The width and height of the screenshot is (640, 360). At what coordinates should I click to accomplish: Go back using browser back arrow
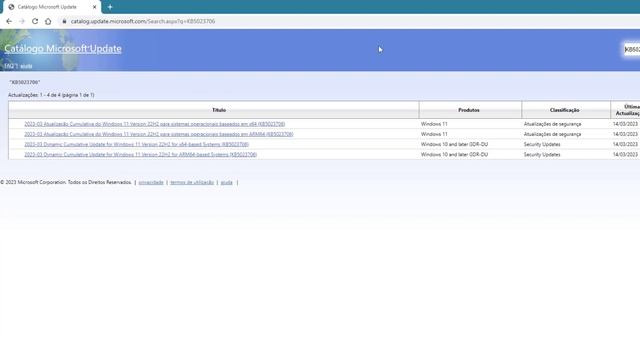pos(9,21)
